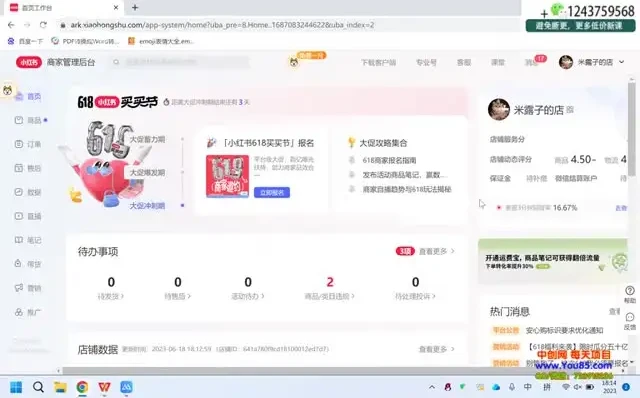Expand 店铺数据 查看更多 link
This screenshot has height=398, width=640.
[x=436, y=349]
